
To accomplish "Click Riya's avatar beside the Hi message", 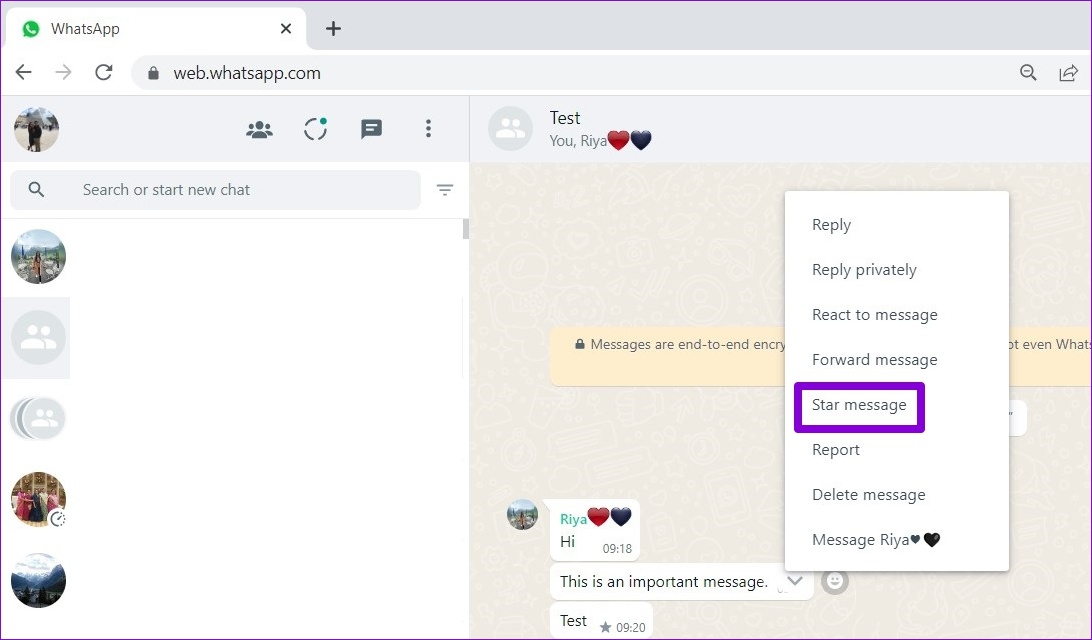I will [522, 515].
